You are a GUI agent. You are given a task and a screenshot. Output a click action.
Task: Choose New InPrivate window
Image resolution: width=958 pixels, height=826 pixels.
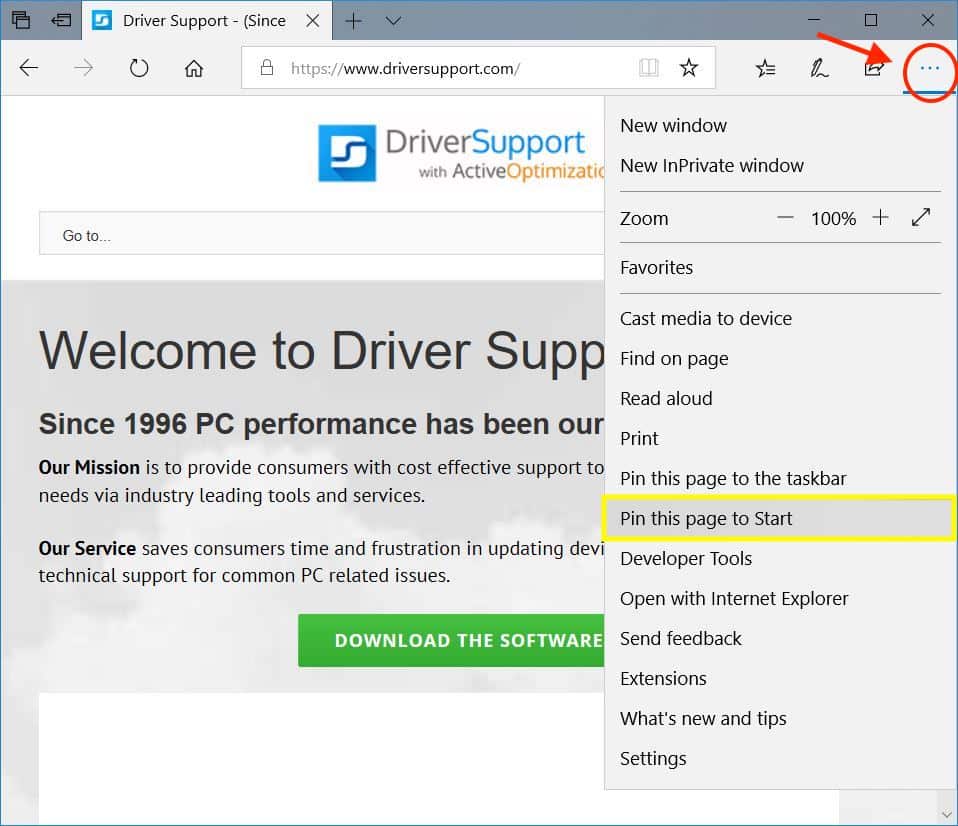(x=712, y=166)
